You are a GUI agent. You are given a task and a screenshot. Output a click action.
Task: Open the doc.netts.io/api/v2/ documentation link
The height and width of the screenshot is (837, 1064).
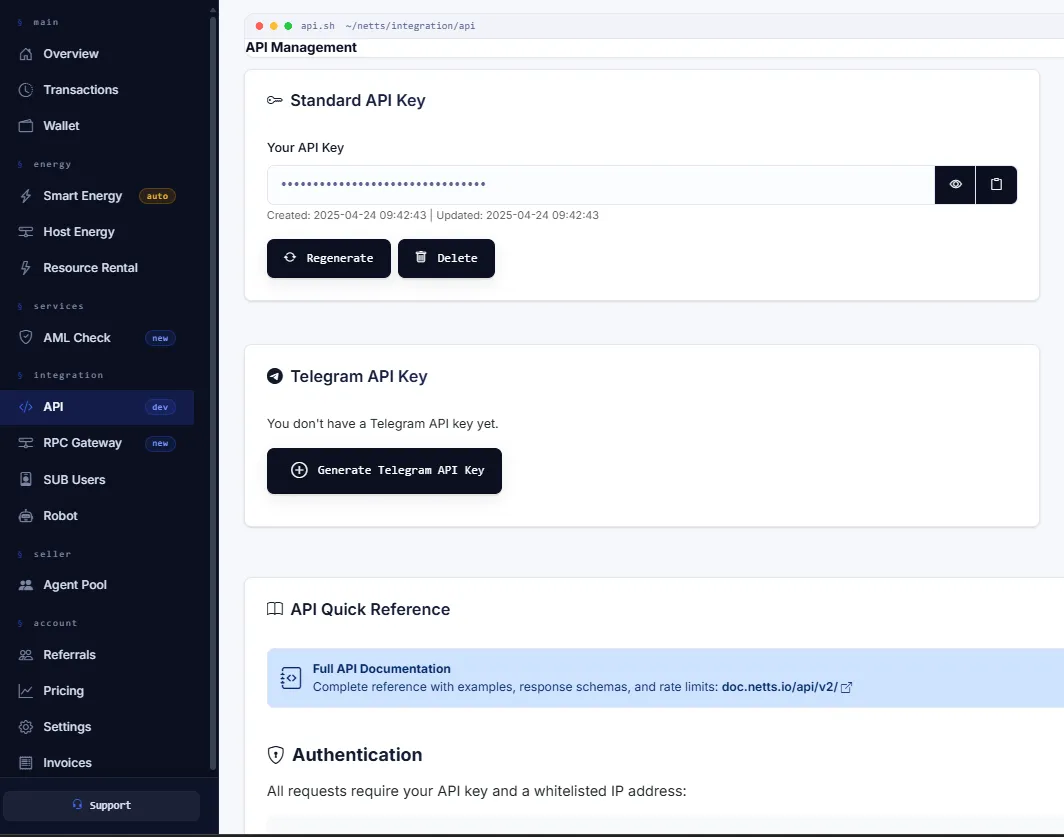pos(786,687)
